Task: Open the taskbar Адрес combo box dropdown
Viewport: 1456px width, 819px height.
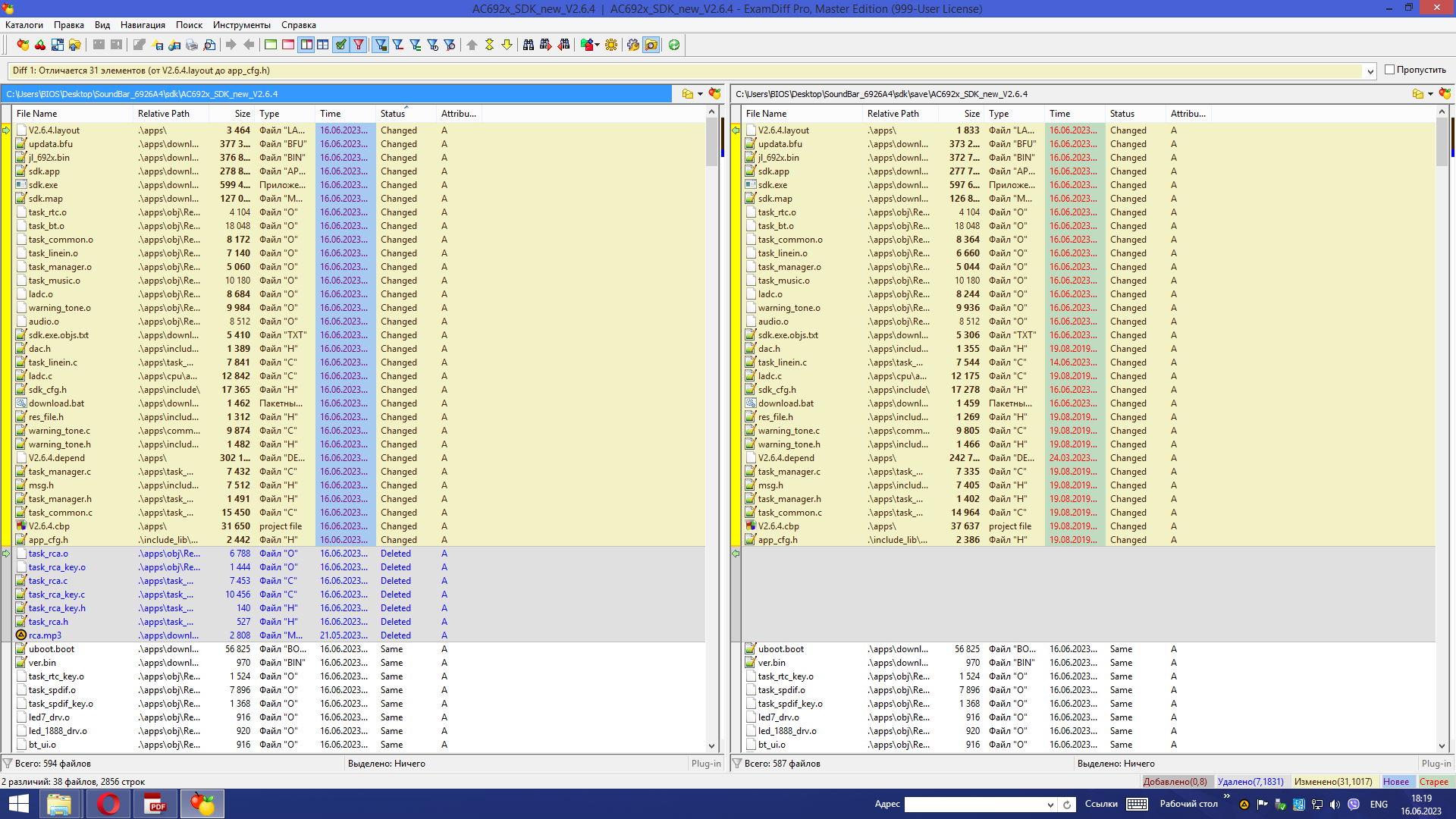Action: (1050, 805)
